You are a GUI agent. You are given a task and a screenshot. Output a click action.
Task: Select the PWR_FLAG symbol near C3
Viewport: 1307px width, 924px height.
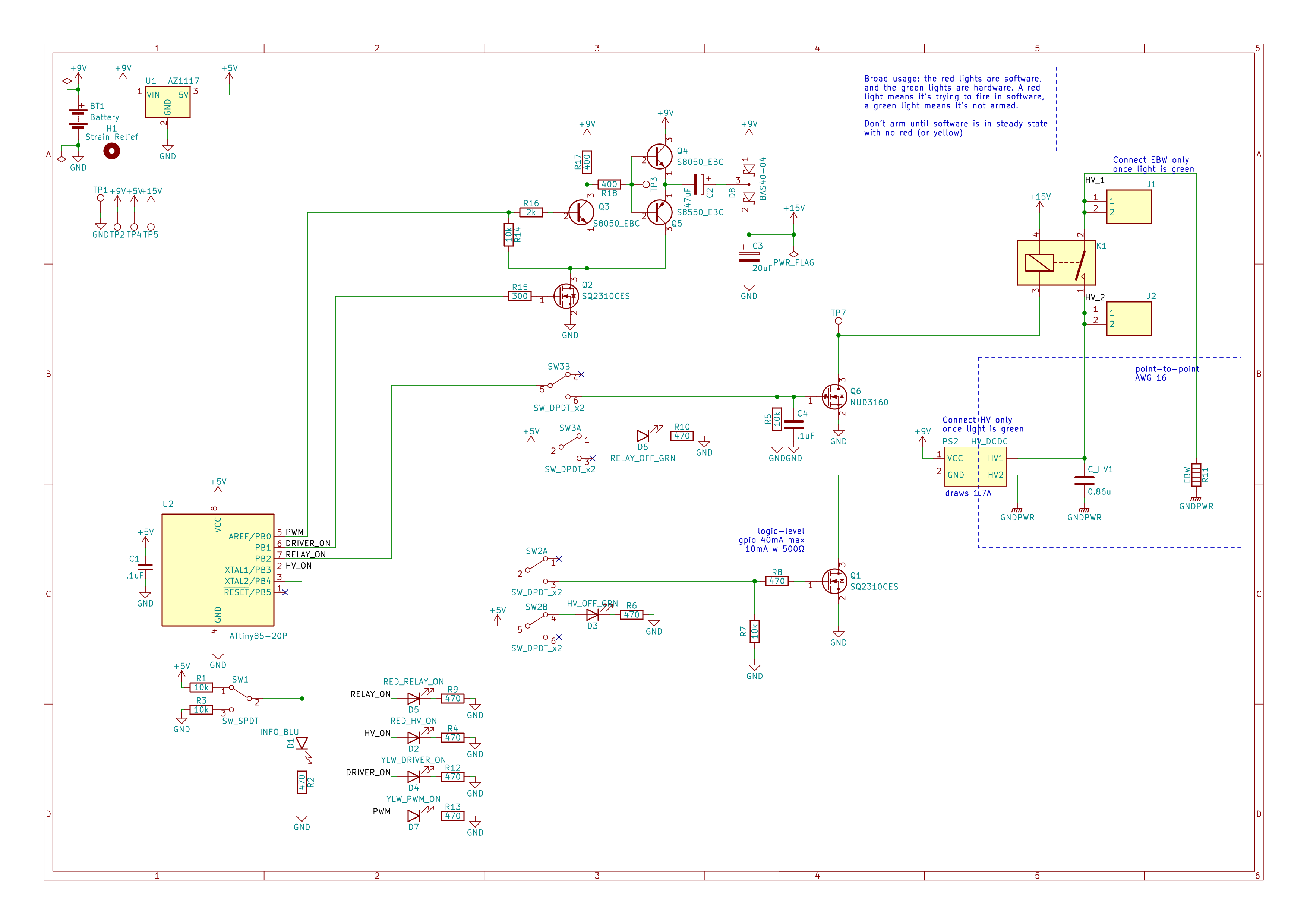(x=793, y=254)
